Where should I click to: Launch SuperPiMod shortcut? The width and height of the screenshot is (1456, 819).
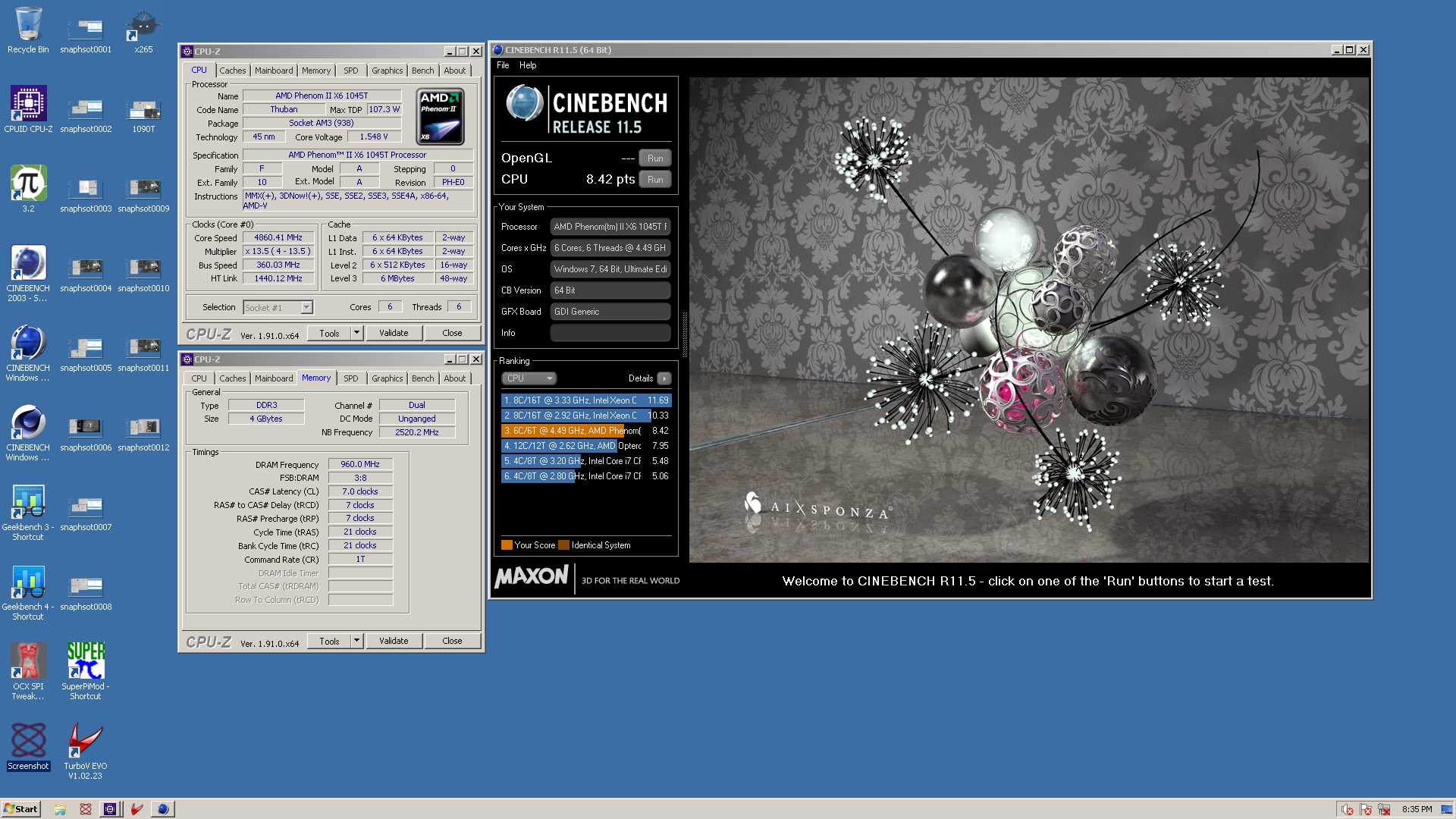pos(86,671)
